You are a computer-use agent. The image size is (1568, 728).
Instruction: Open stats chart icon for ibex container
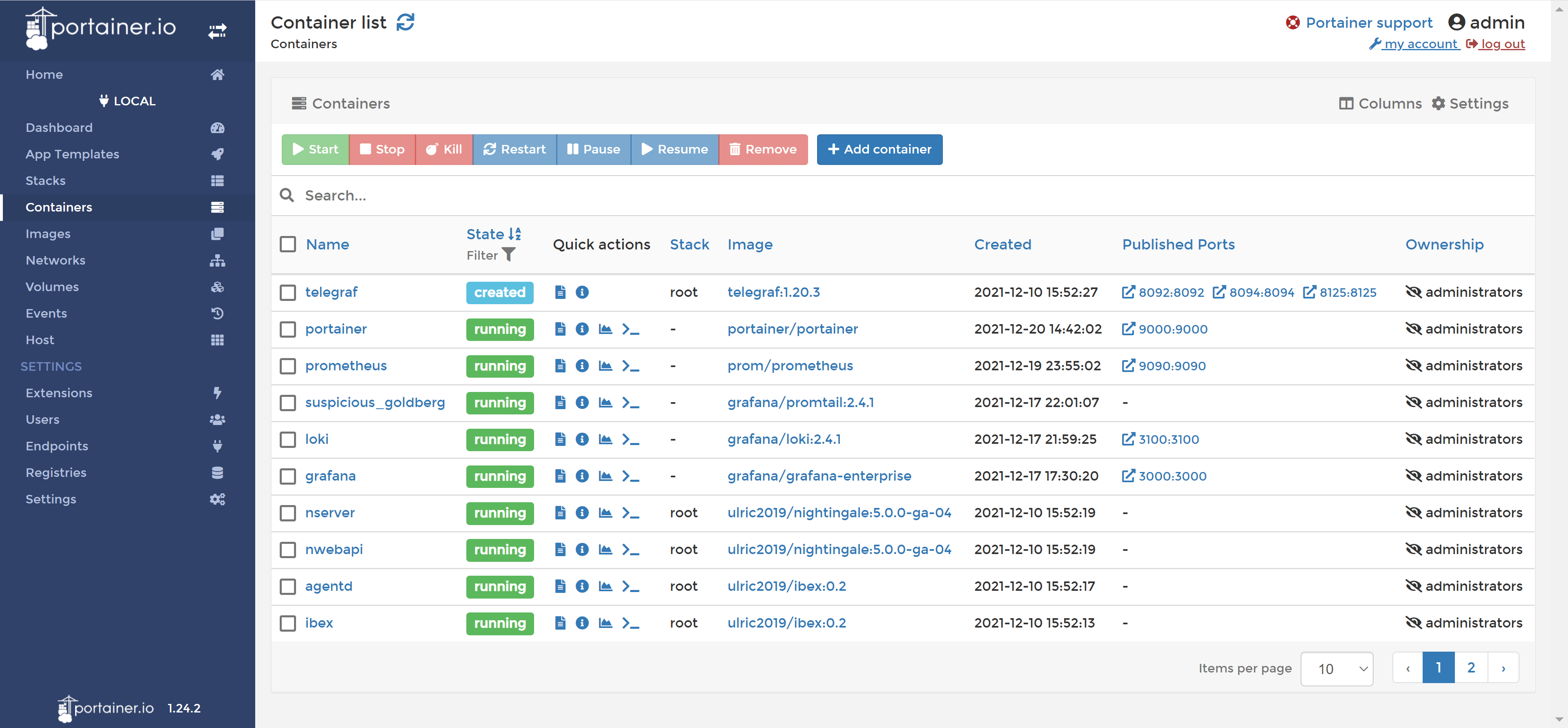(605, 623)
